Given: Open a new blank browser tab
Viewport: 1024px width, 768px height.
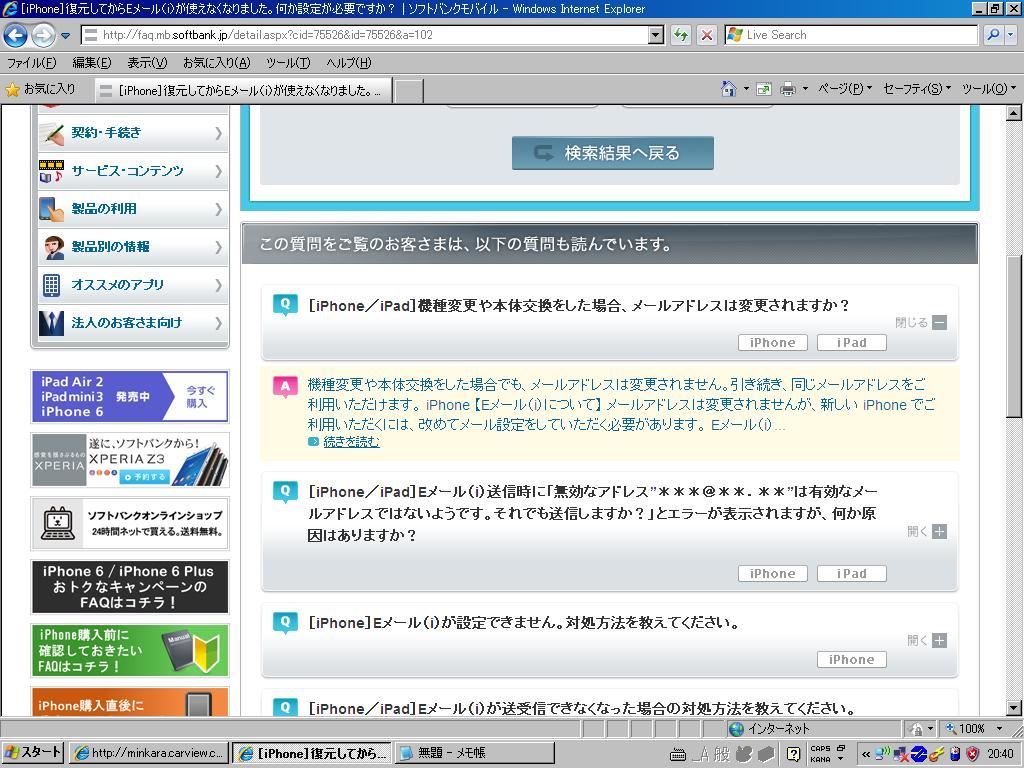Looking at the screenshot, I should [409, 91].
